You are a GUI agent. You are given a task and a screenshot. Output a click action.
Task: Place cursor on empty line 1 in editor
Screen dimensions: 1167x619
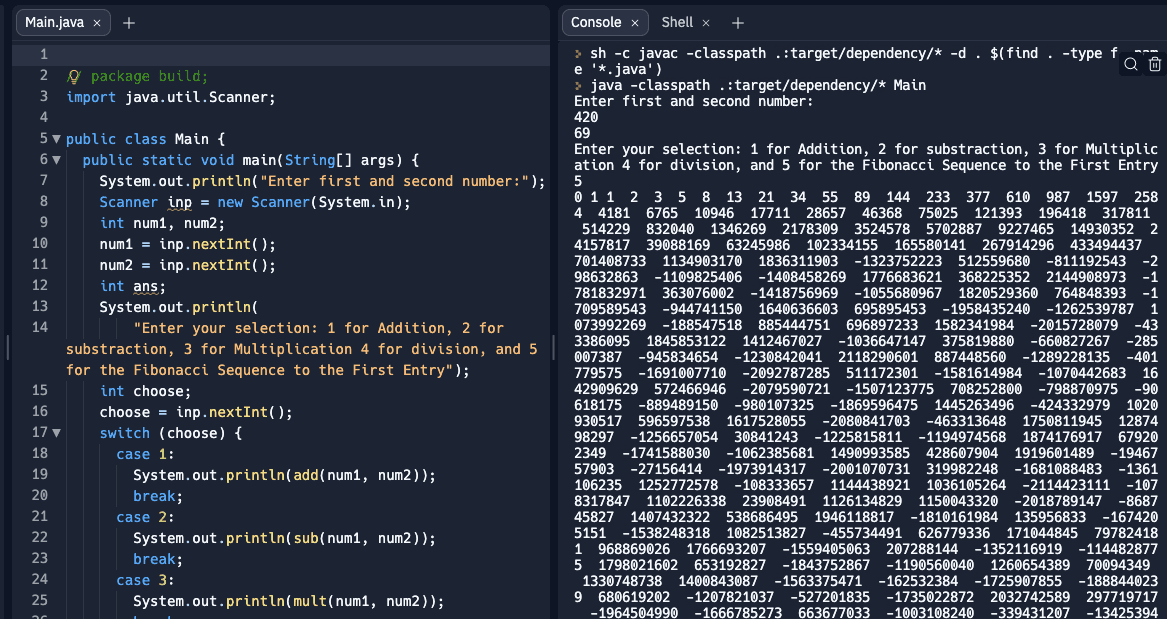coord(300,54)
